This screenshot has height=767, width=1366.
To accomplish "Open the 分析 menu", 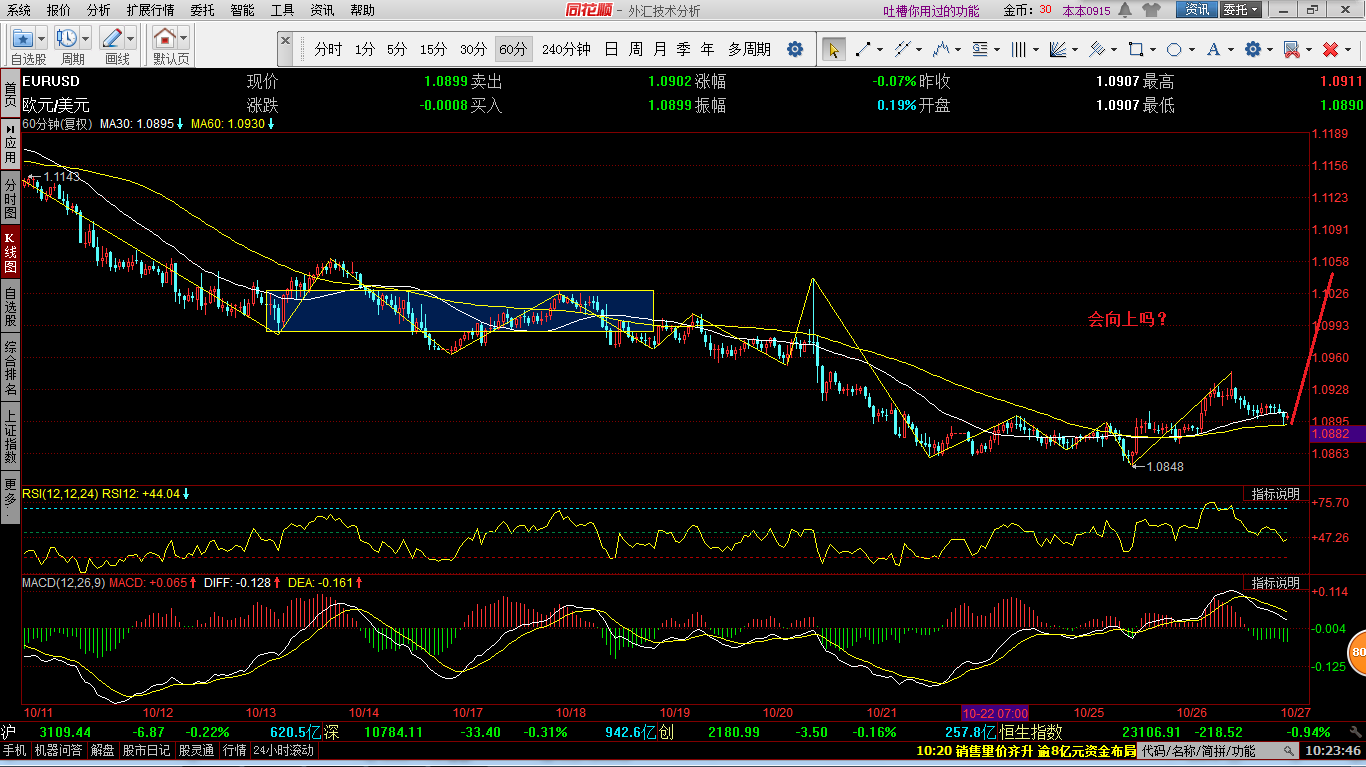I will pos(99,10).
